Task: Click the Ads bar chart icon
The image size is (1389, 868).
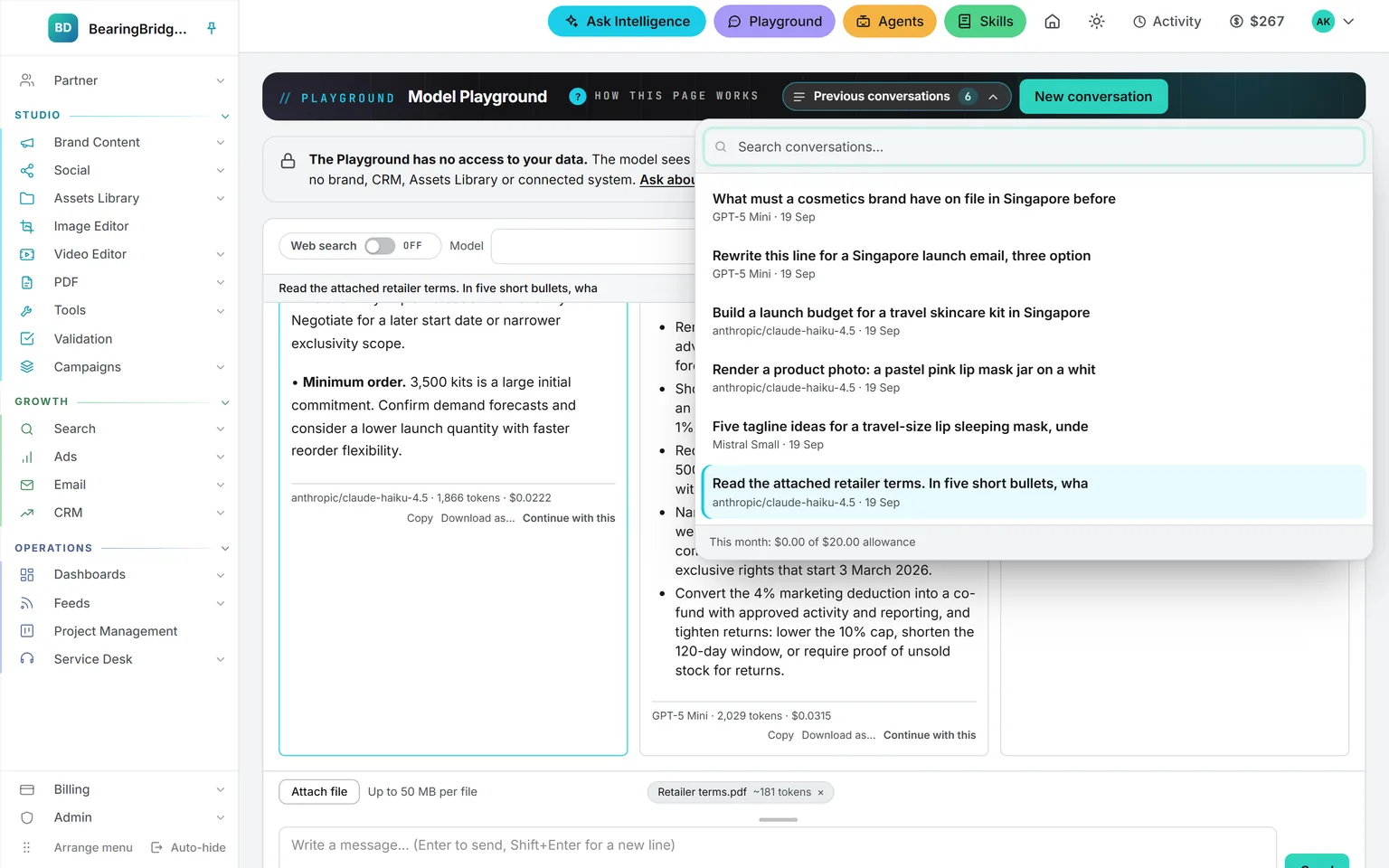Action: click(x=27, y=458)
